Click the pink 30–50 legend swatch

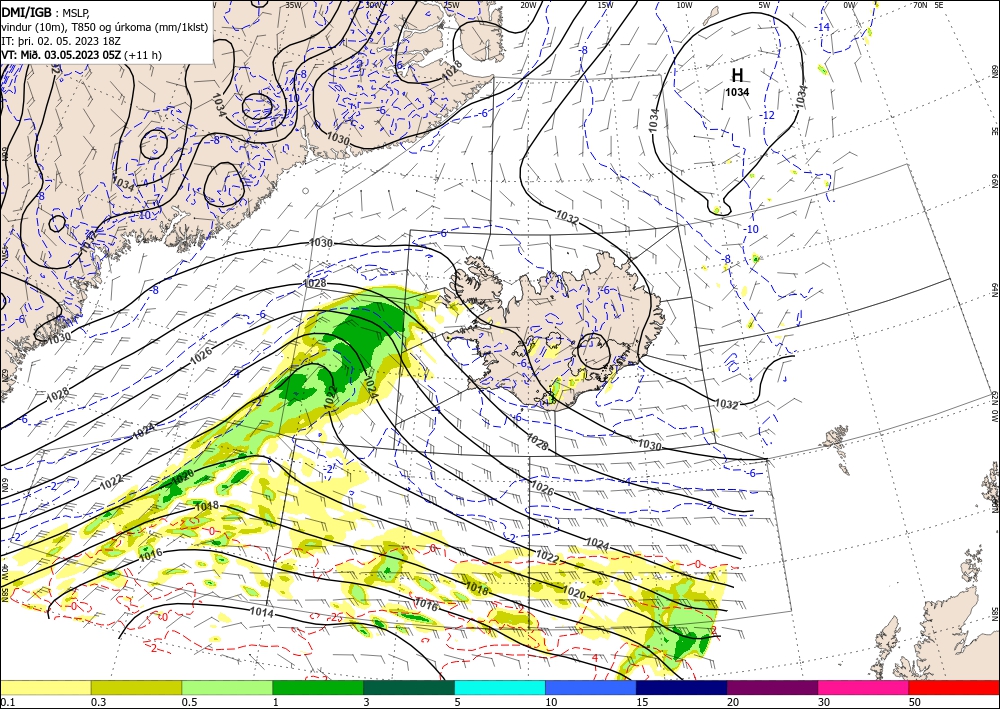point(864,687)
